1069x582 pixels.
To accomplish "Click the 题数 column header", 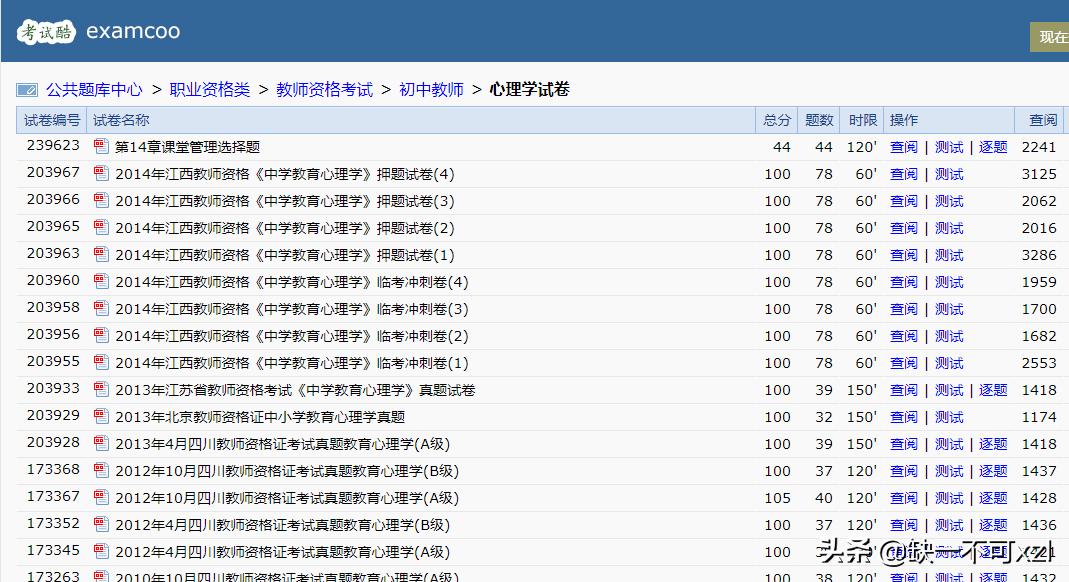I will click(x=819, y=120).
